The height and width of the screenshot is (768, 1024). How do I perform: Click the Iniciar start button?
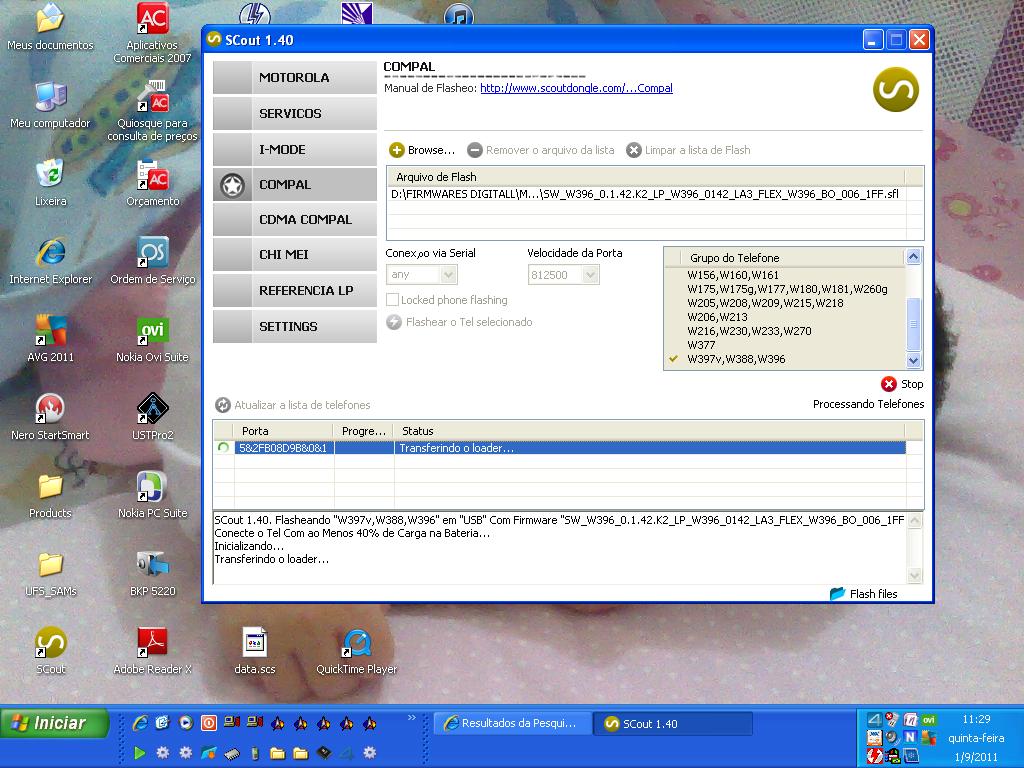(x=55, y=723)
